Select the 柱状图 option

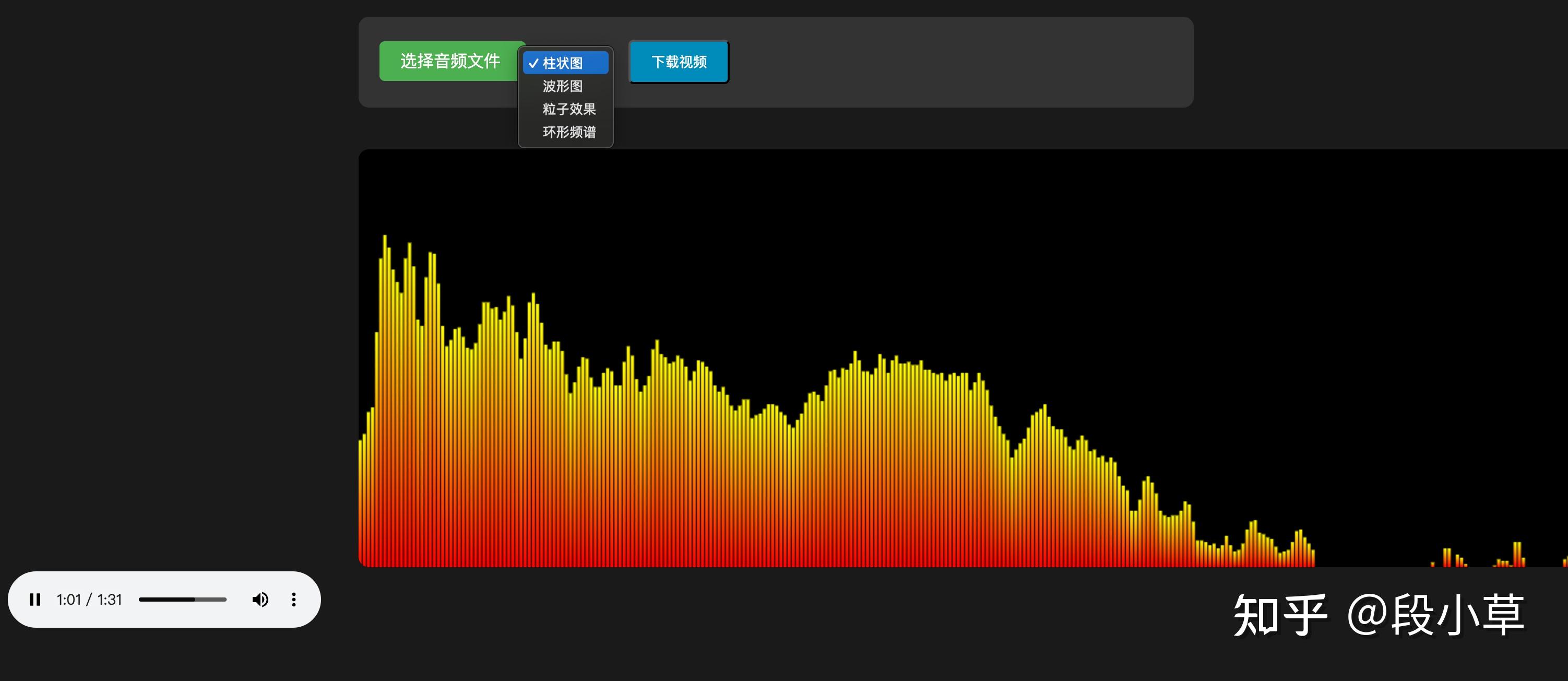(563, 63)
